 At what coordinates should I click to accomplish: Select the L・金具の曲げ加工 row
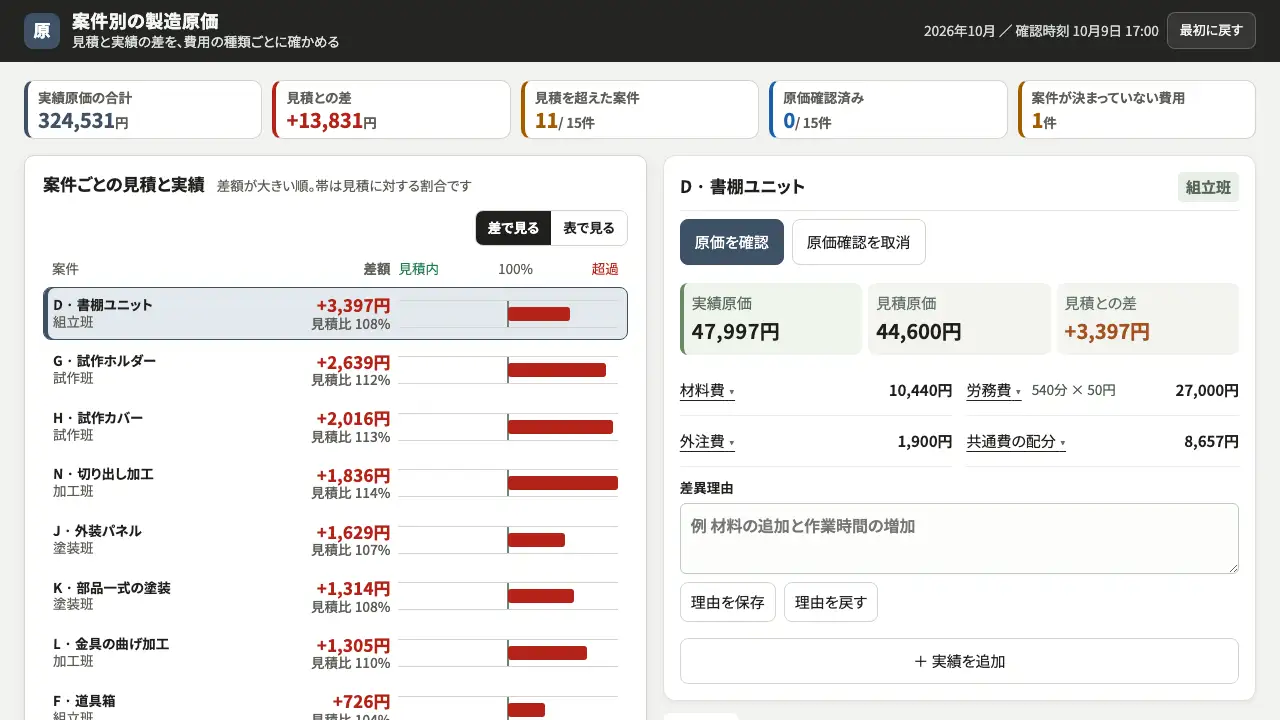tap(335, 654)
